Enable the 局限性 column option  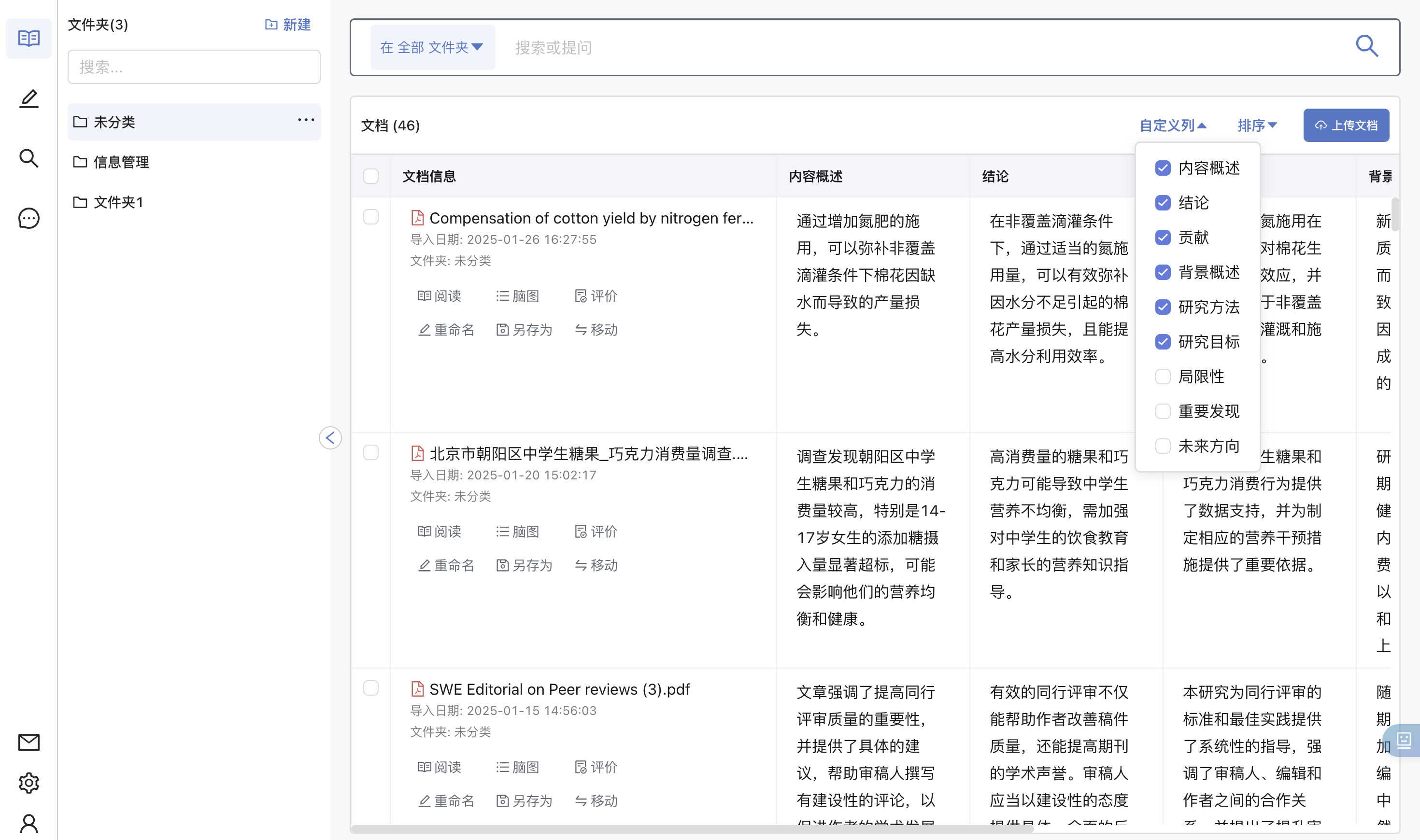pyautogui.click(x=1163, y=377)
